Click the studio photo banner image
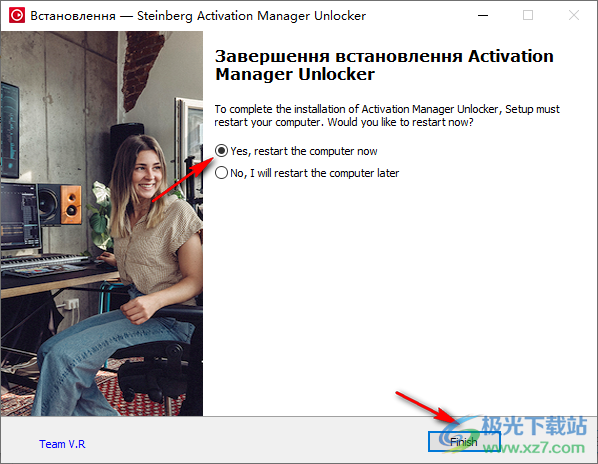This screenshot has width=598, height=464. [102, 223]
